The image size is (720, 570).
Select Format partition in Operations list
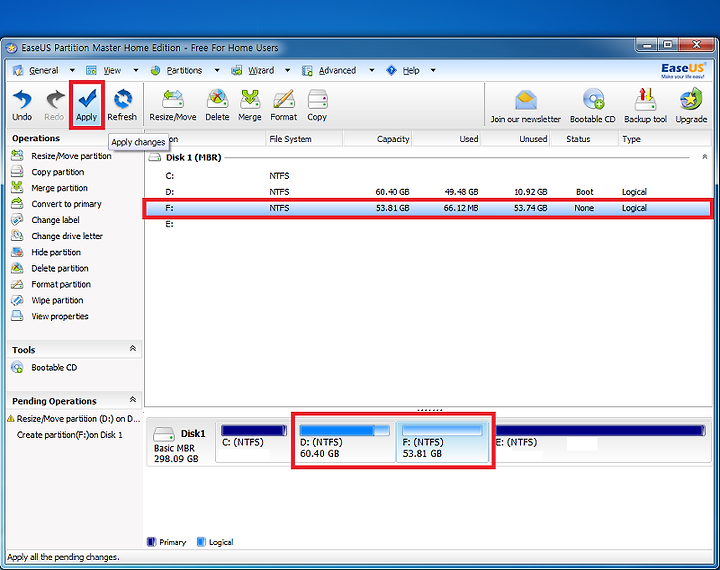point(51,284)
